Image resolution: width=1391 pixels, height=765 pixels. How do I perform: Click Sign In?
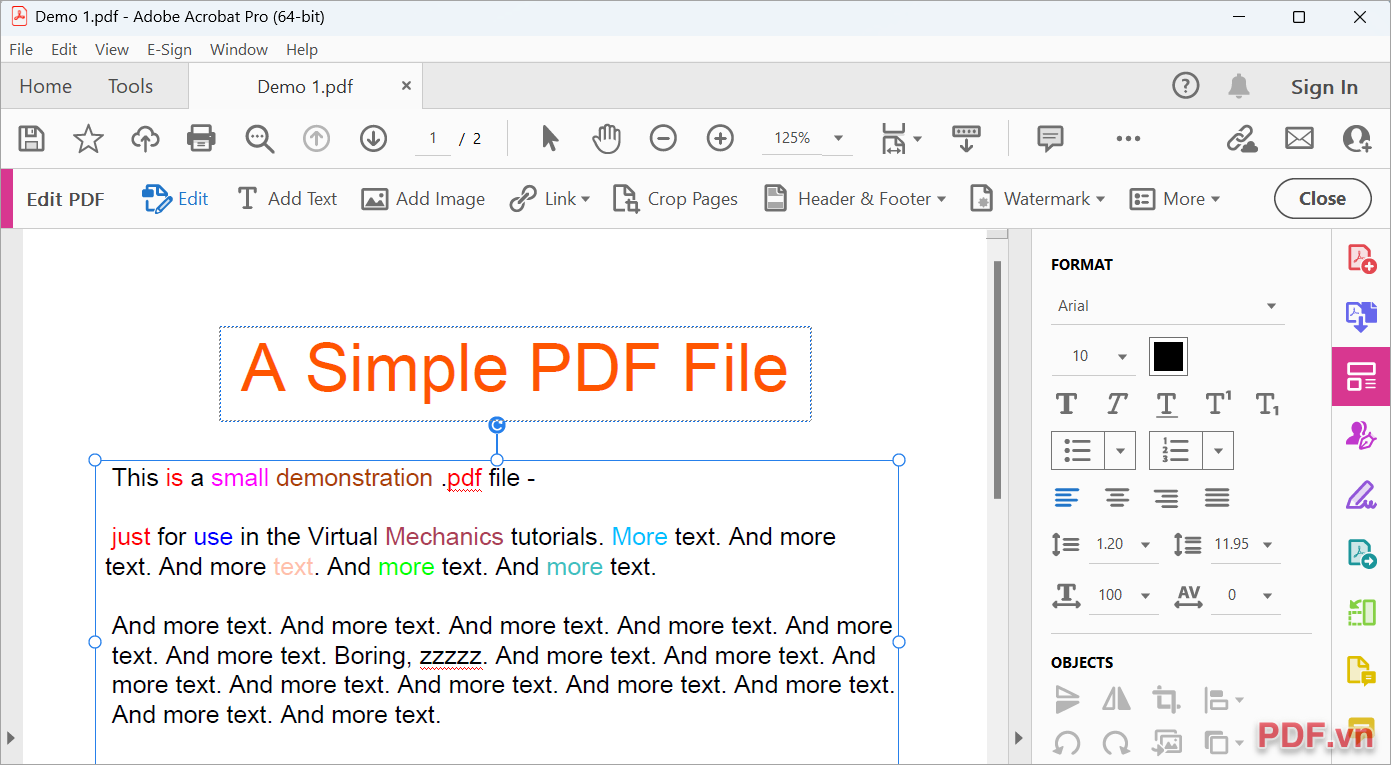[1324, 87]
